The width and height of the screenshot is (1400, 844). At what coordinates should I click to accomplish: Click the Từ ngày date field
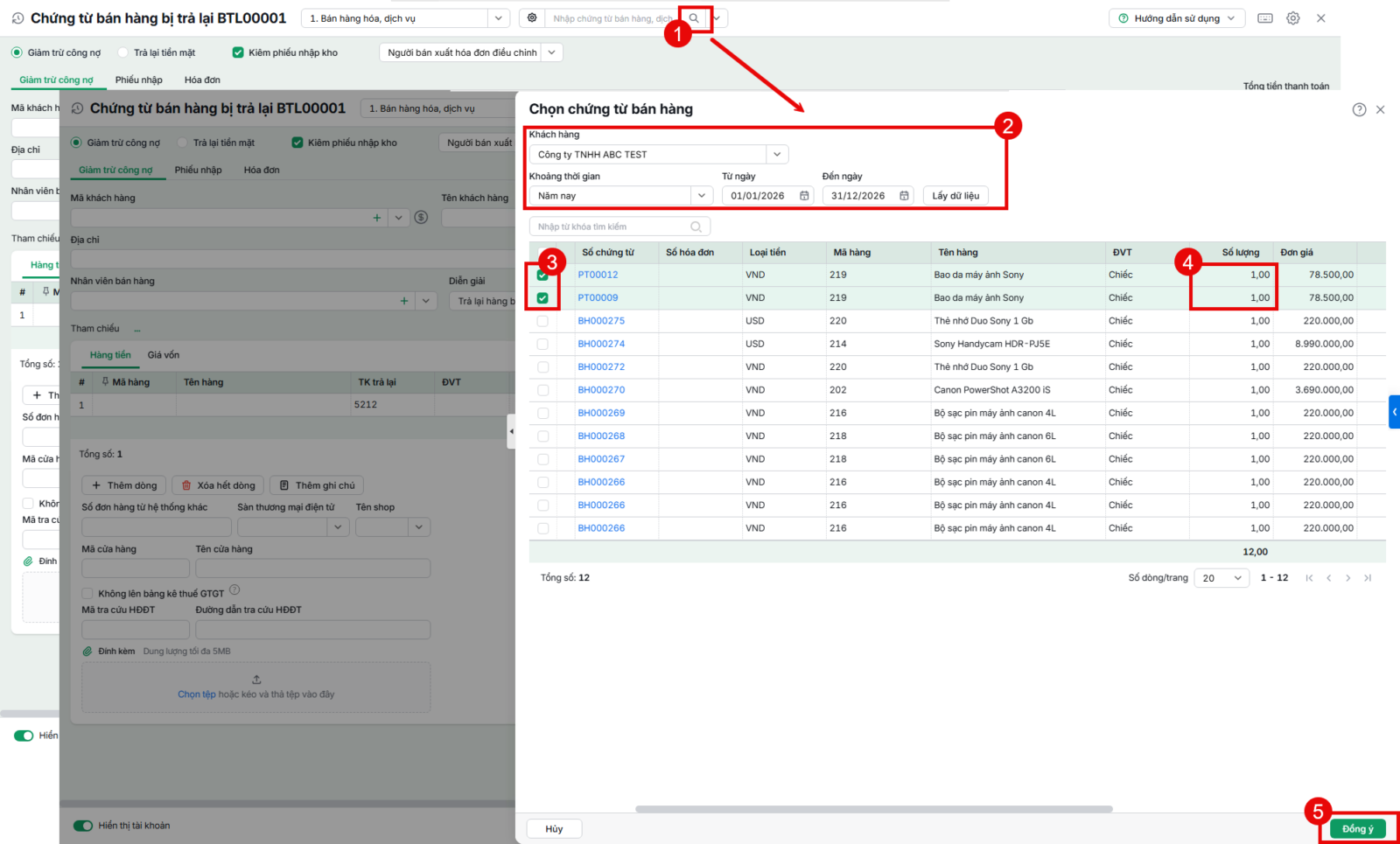767,196
